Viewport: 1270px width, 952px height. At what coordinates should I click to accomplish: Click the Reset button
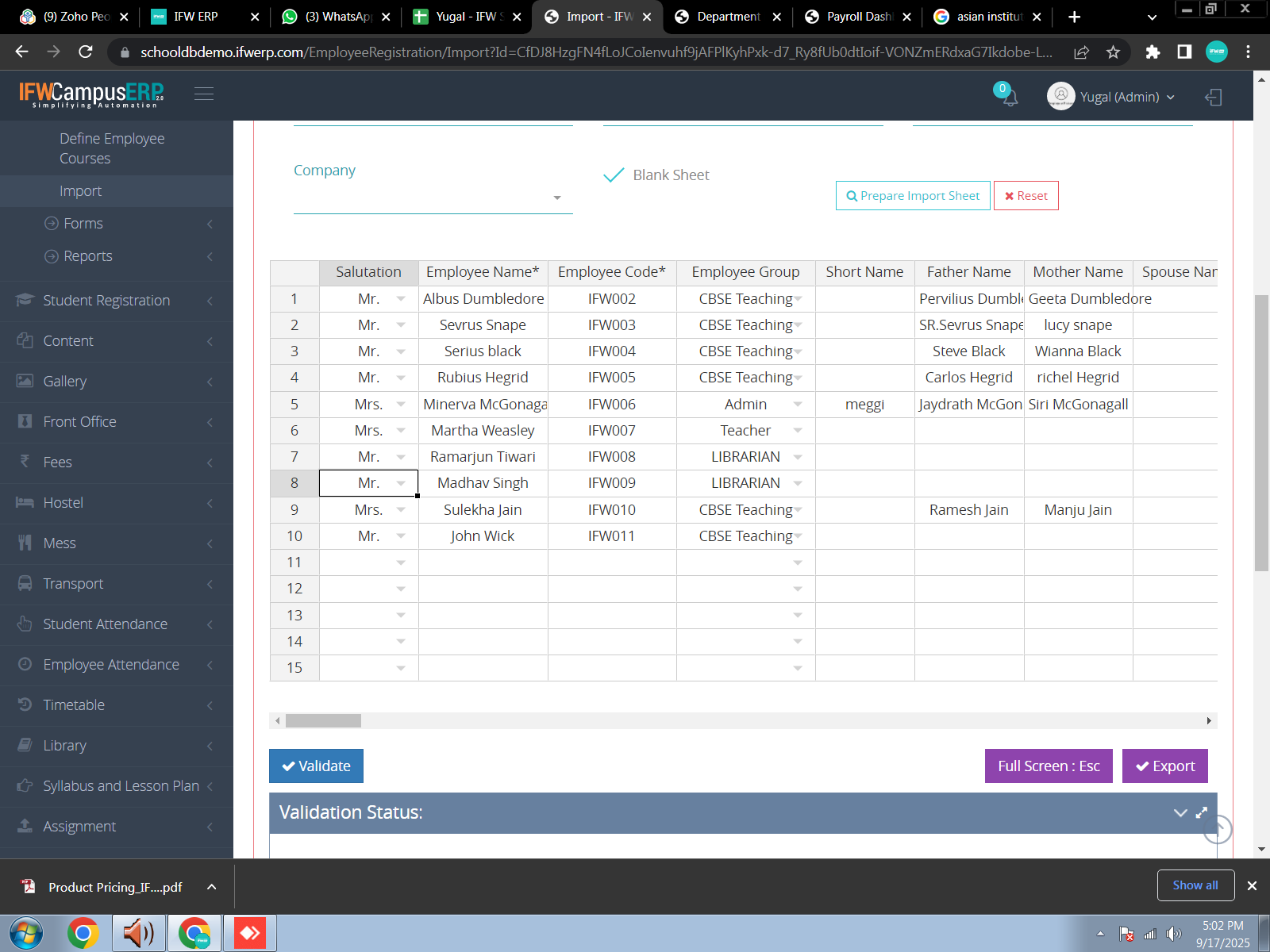(x=1026, y=196)
